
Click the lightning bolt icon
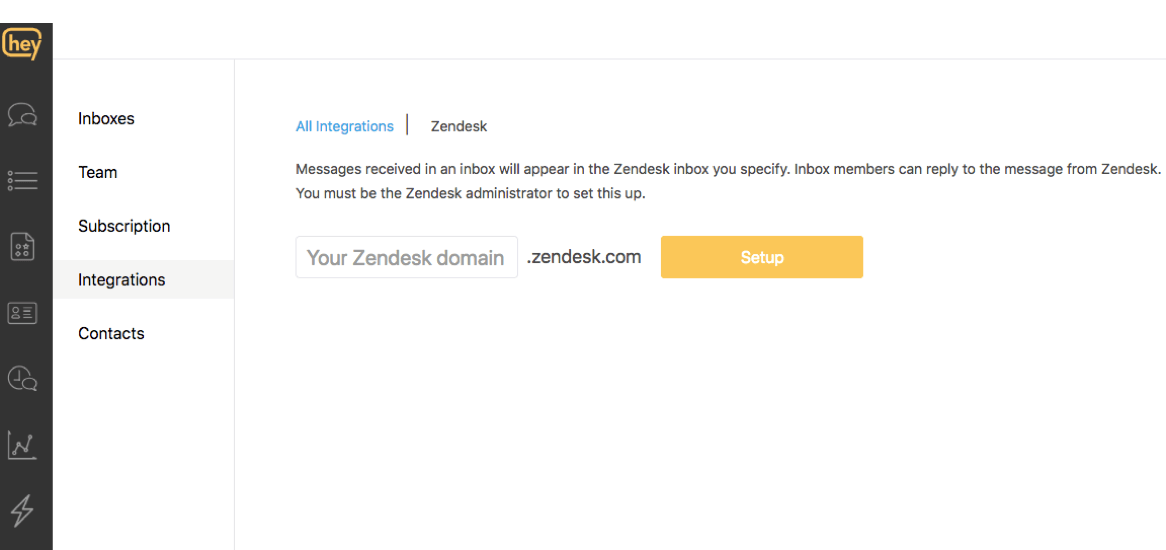pos(22,511)
